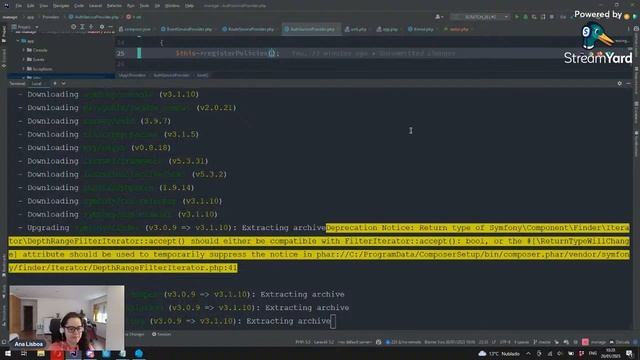The image size is (640, 360).
Task: Hide the Terminal tool window
Action: point(629,84)
